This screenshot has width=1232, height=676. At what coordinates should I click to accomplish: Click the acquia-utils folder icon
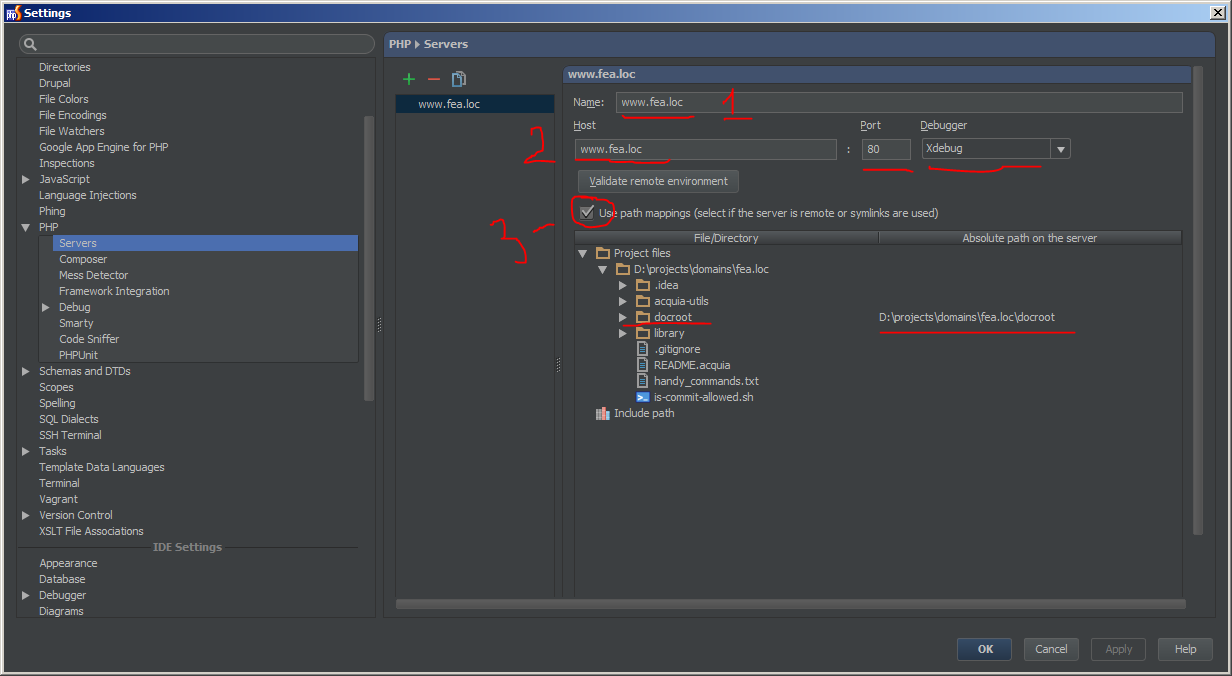point(643,301)
